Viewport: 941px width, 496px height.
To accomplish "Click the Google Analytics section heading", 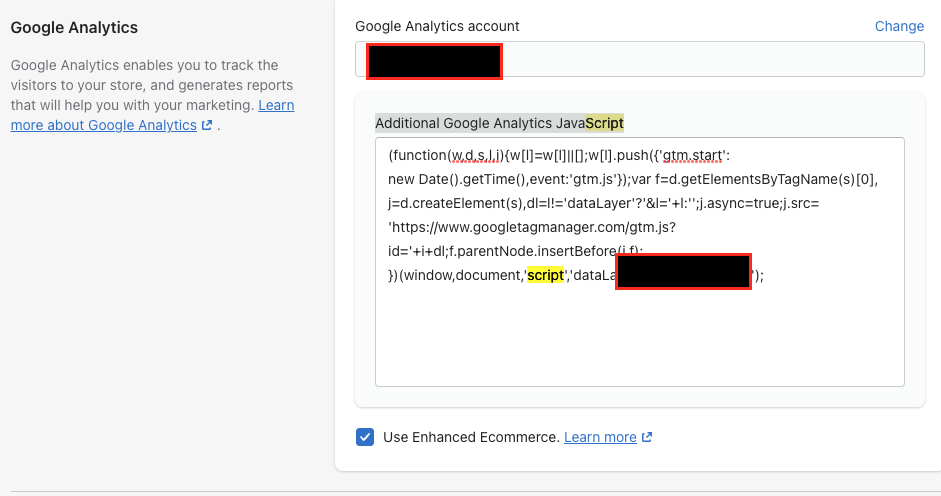I will tap(74, 27).
